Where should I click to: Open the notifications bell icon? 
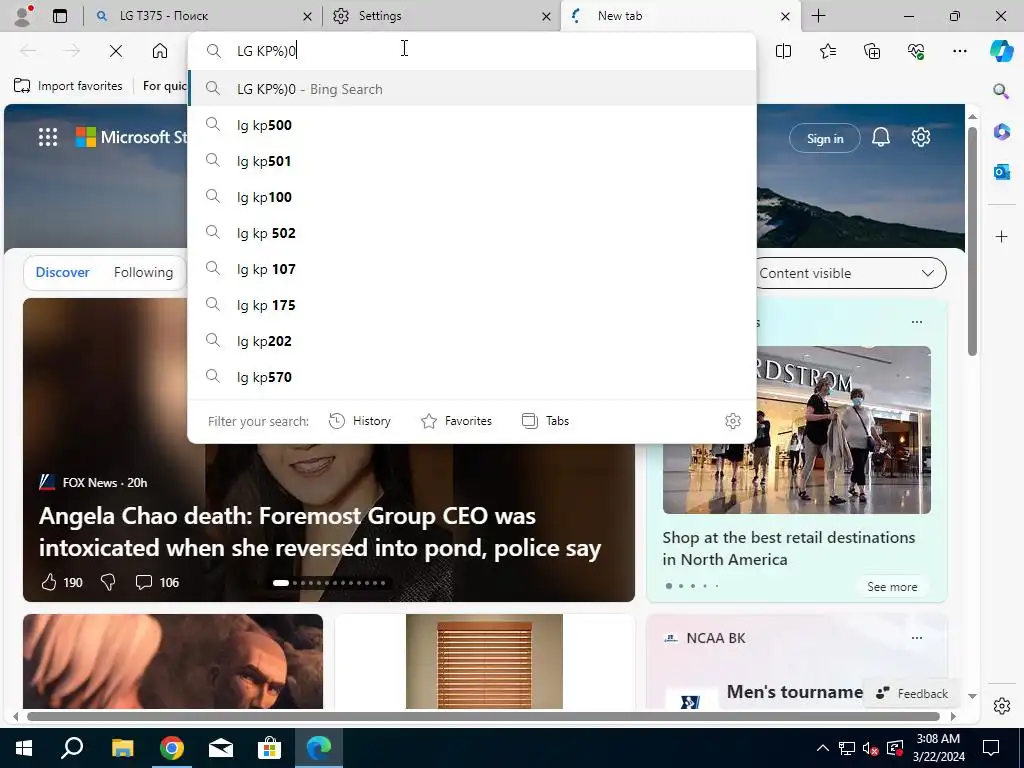pos(881,137)
